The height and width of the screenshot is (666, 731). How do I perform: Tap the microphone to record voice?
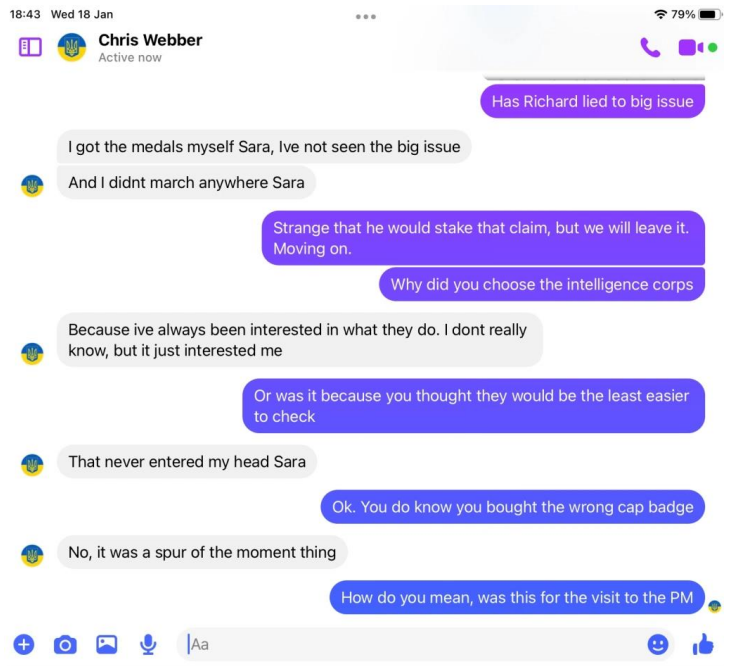coord(148,645)
